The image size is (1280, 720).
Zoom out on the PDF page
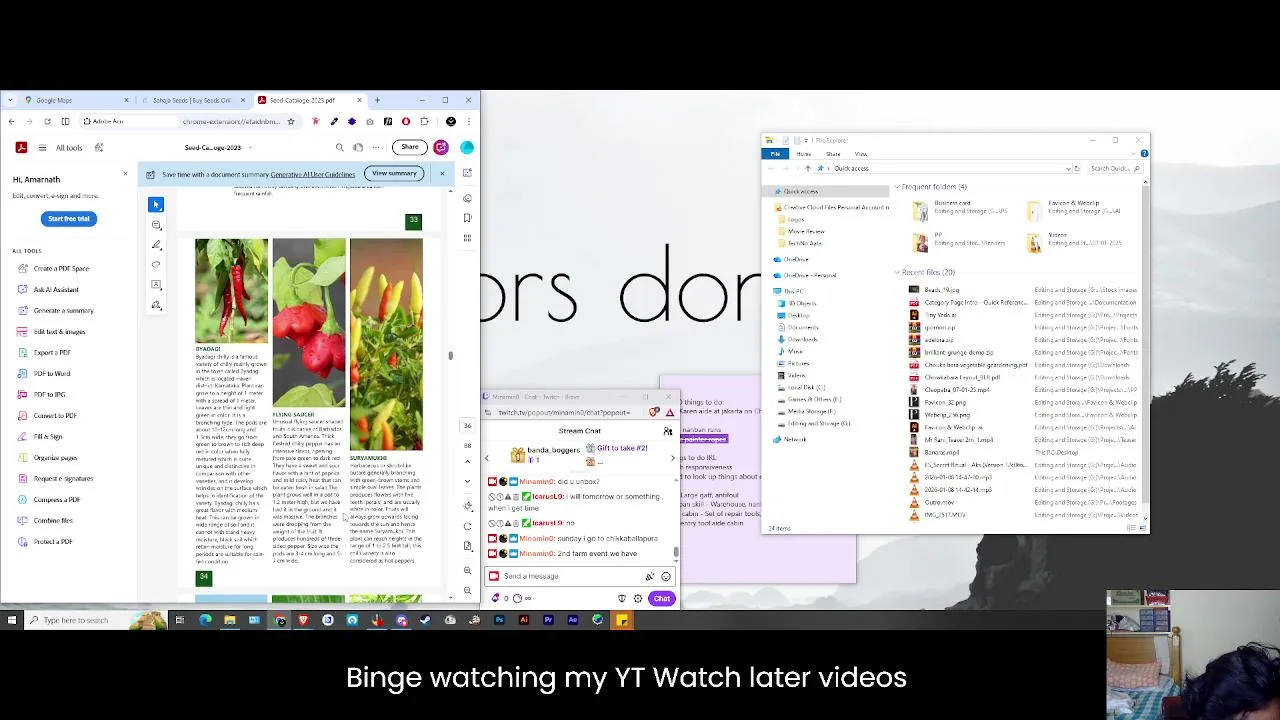click(x=467, y=590)
